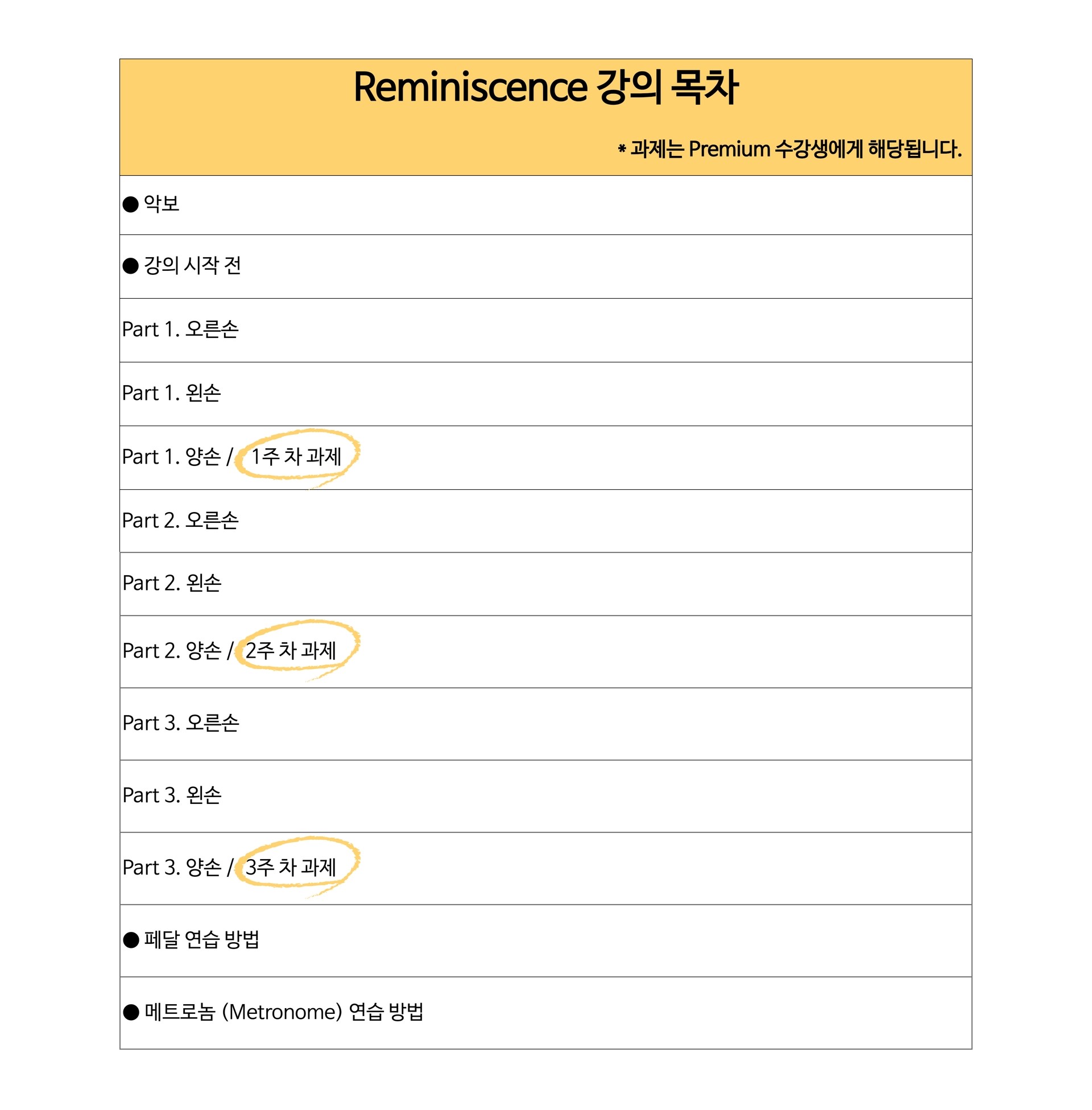Select the circled 3주 차 과제 label
The width and height of the screenshot is (1092, 1110).
291,868
